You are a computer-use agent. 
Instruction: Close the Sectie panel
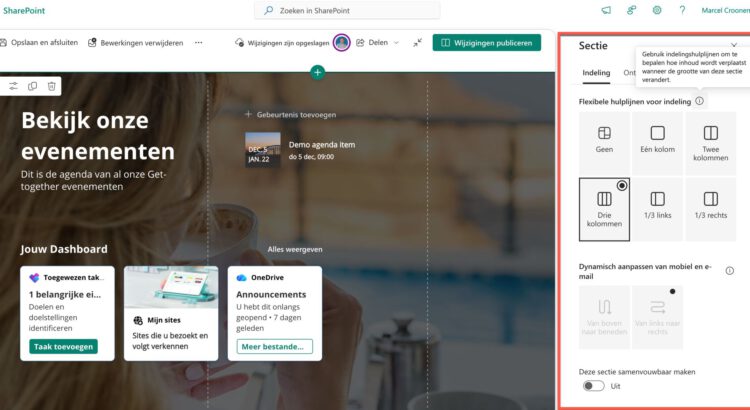coord(734,45)
